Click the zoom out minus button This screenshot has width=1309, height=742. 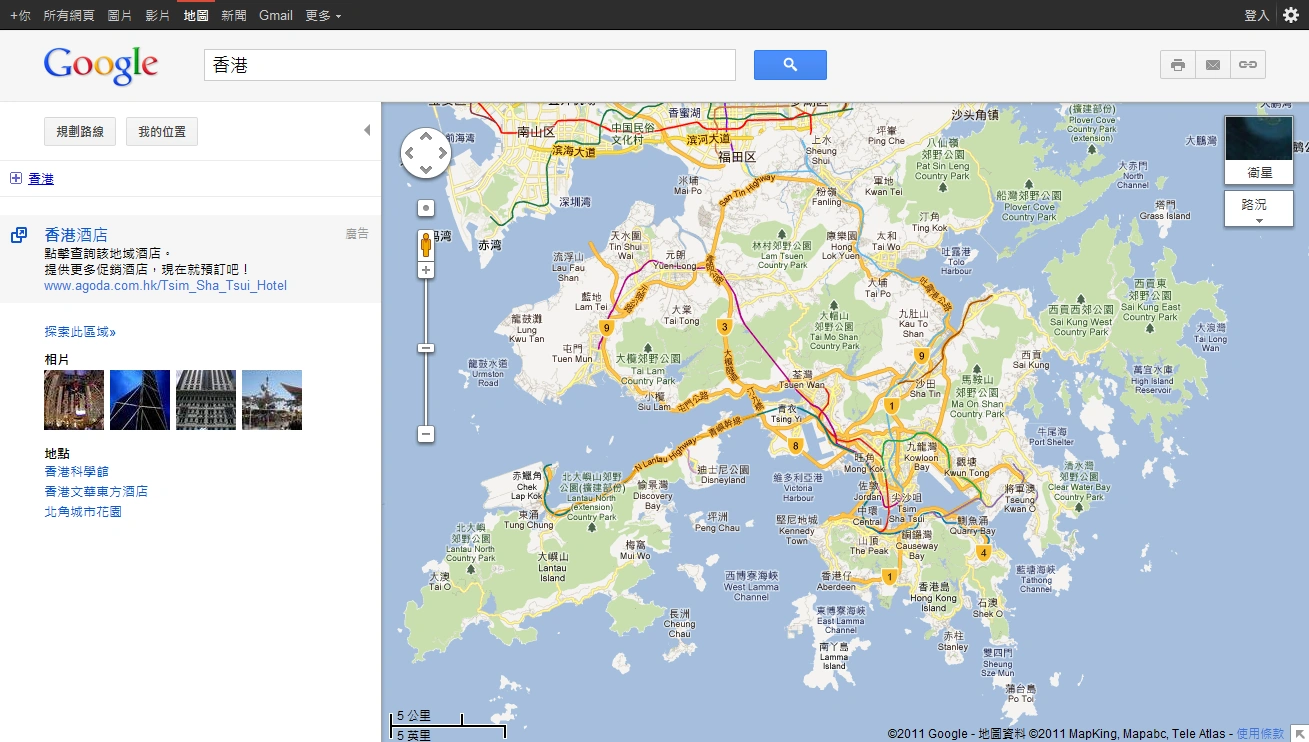coord(426,434)
